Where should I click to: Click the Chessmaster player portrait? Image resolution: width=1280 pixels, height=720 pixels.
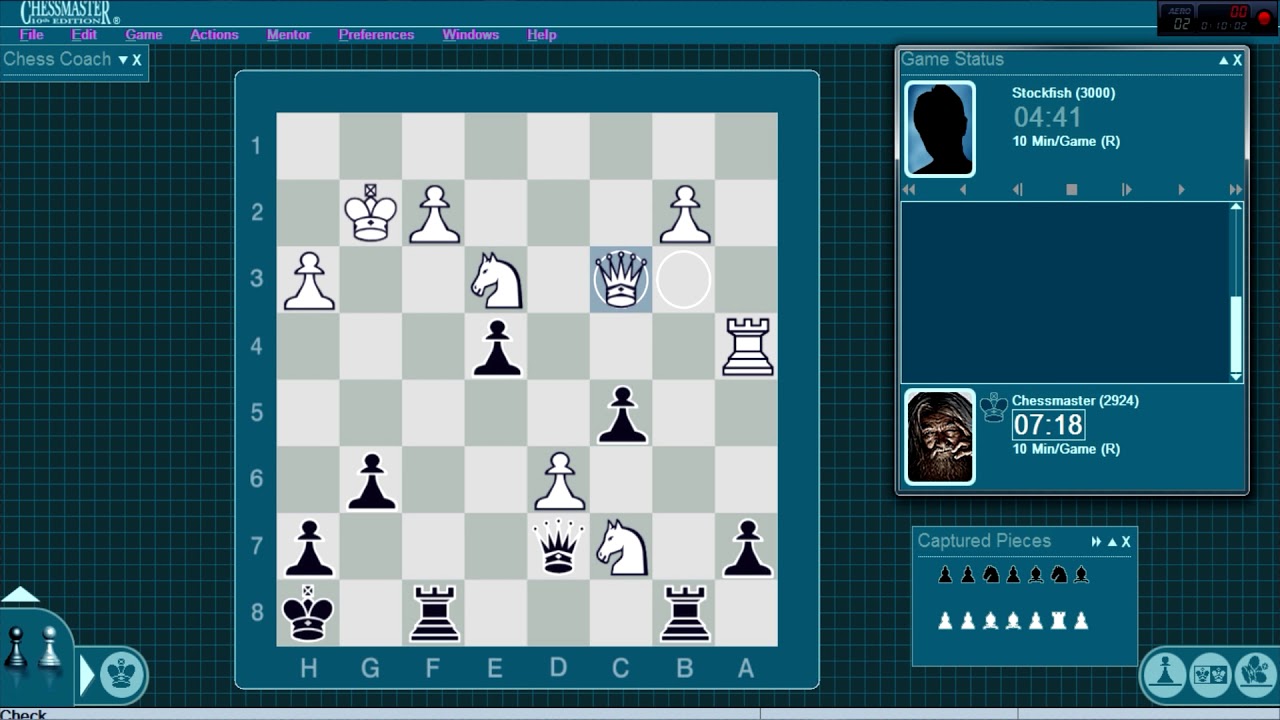pos(940,436)
